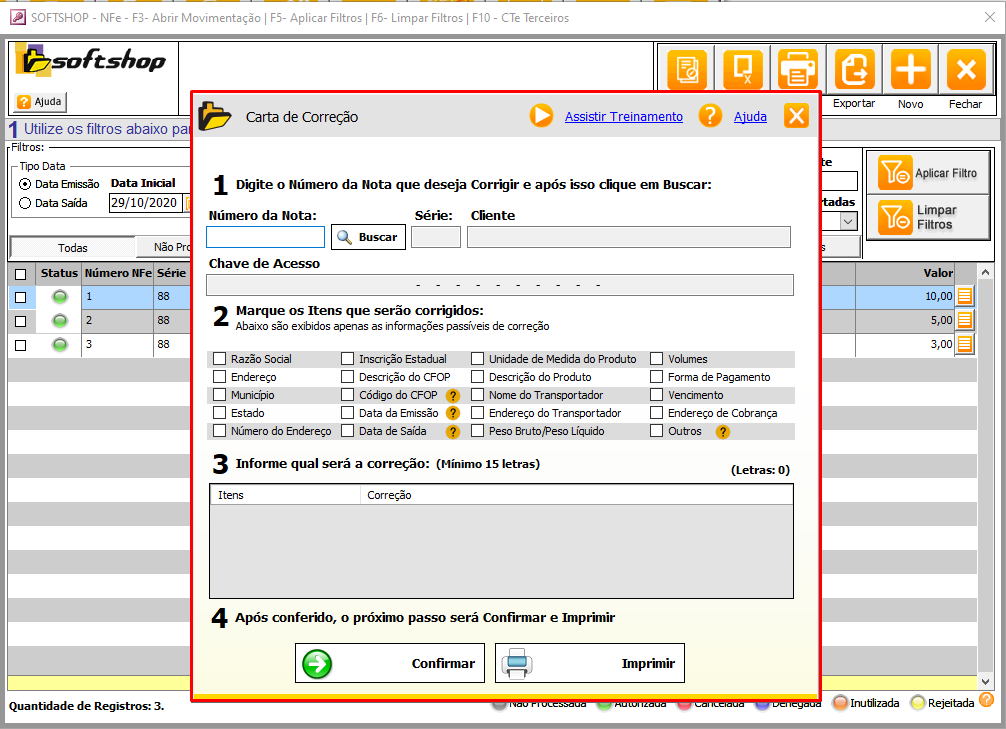This screenshot has width=1006, height=729.
Task: Check the Razão Social checkbox
Action: [220, 359]
